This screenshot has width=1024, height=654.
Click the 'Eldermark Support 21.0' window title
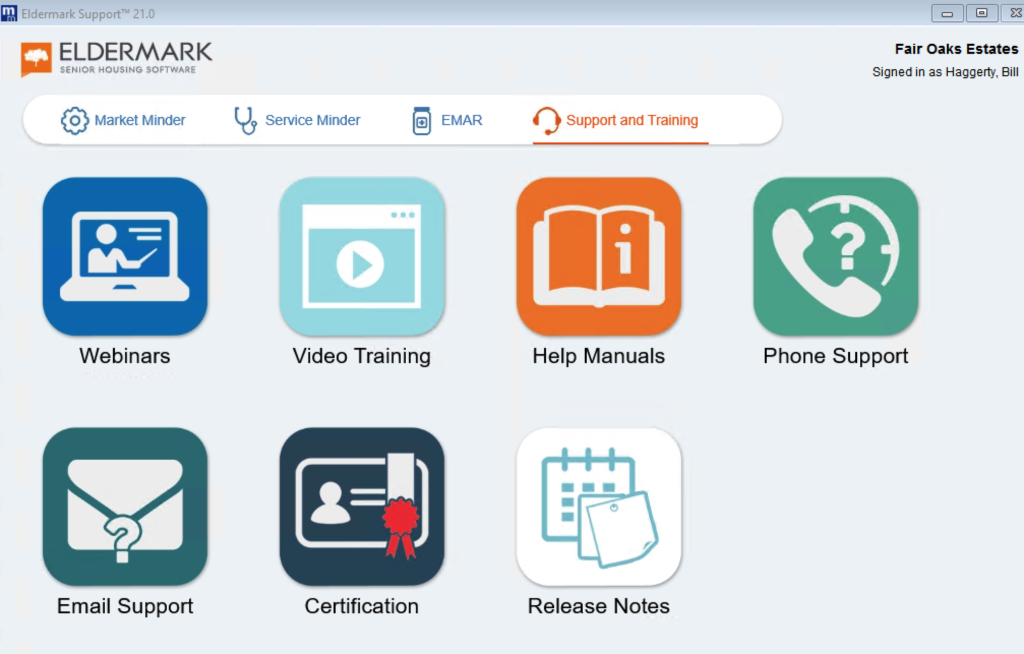(x=88, y=14)
